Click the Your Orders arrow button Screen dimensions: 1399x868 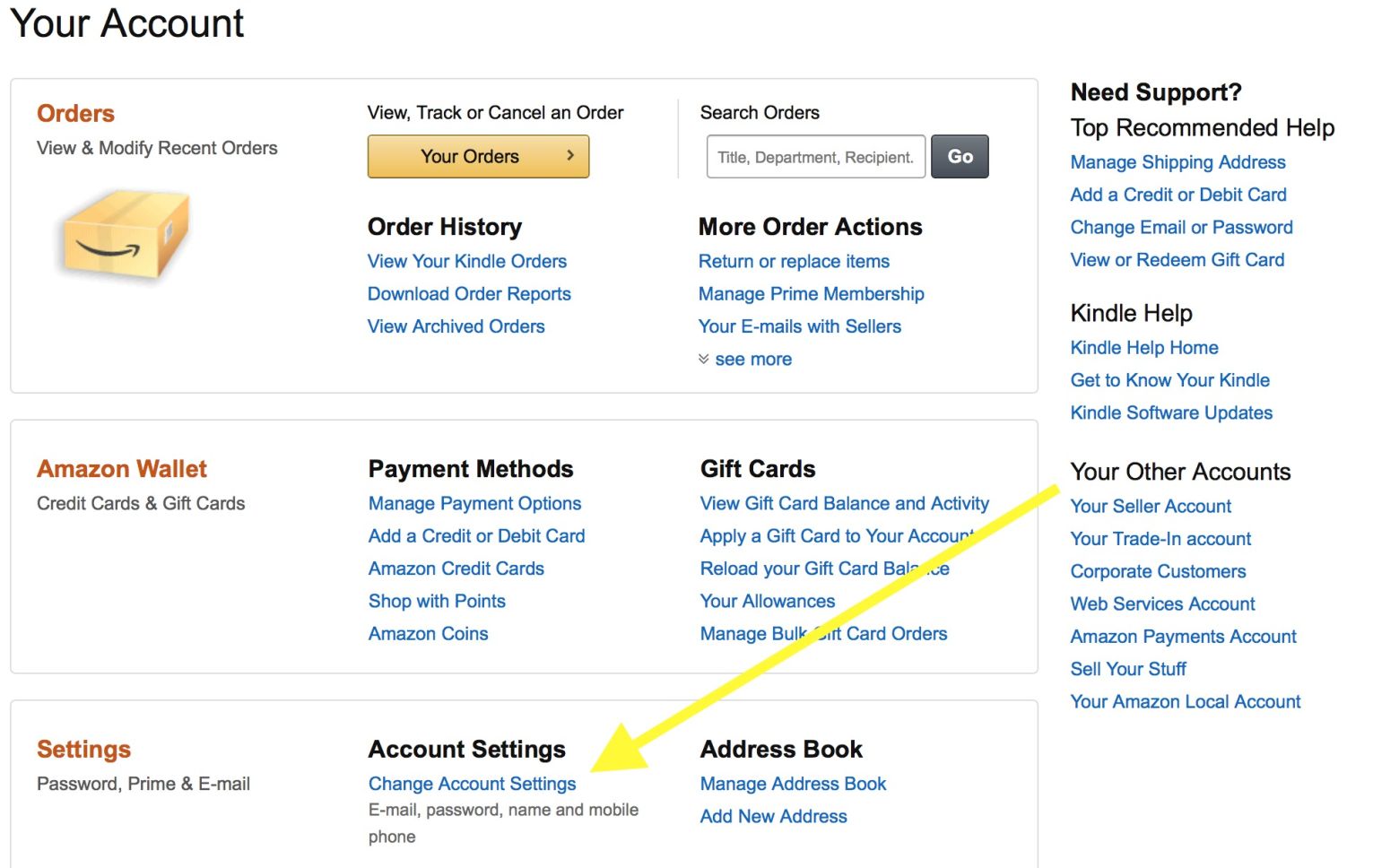pos(477,156)
